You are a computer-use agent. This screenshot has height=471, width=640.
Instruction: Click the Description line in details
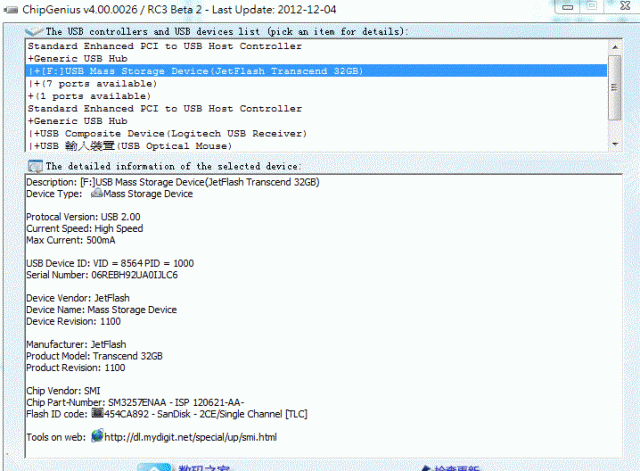(x=173, y=182)
